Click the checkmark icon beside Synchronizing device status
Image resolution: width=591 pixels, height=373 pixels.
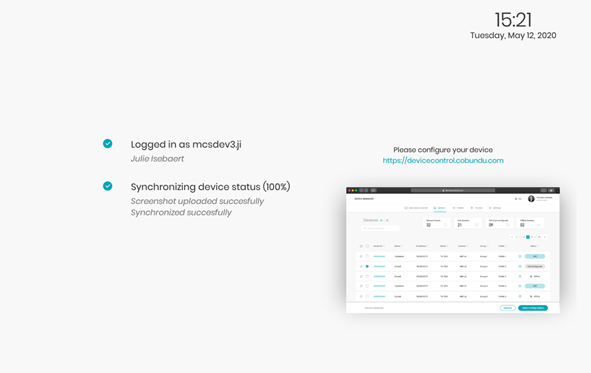(107, 186)
